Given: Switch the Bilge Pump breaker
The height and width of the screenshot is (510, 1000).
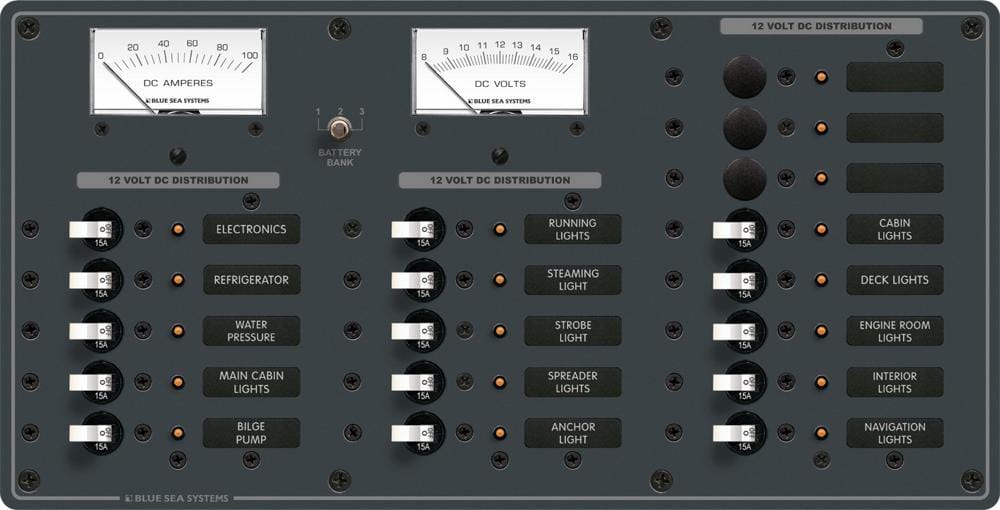Looking at the screenshot, I should click(92, 433).
